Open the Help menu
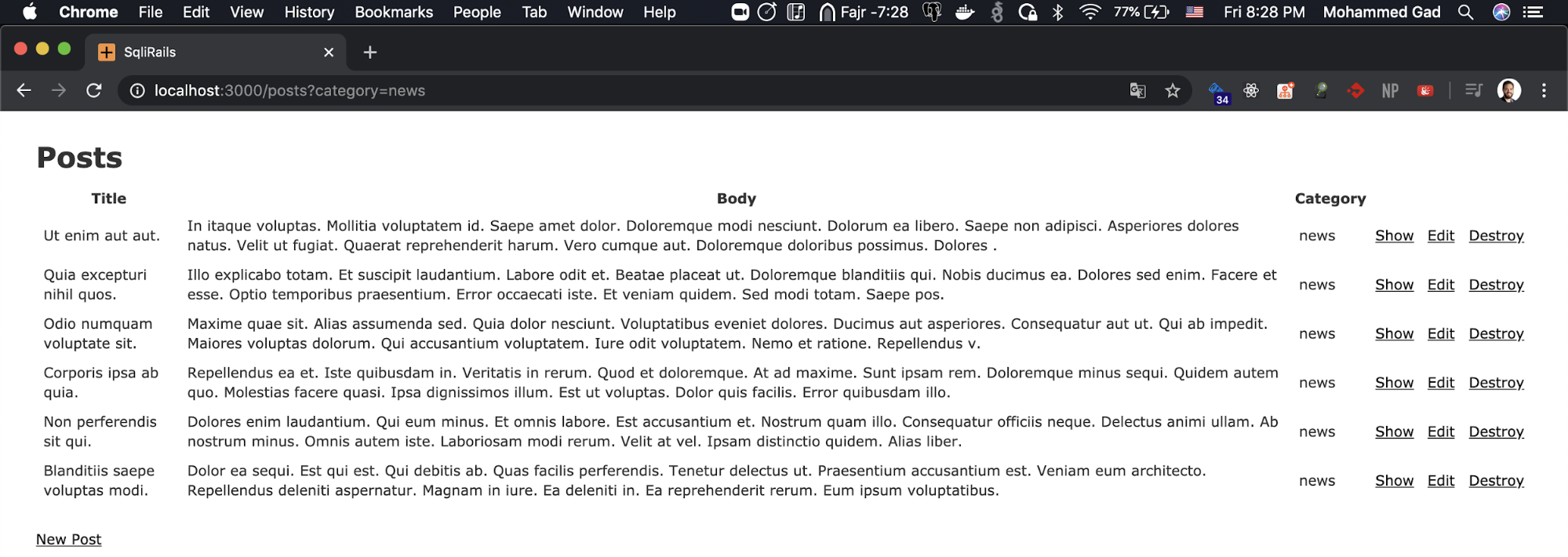The width and height of the screenshot is (1568, 557). [x=660, y=12]
